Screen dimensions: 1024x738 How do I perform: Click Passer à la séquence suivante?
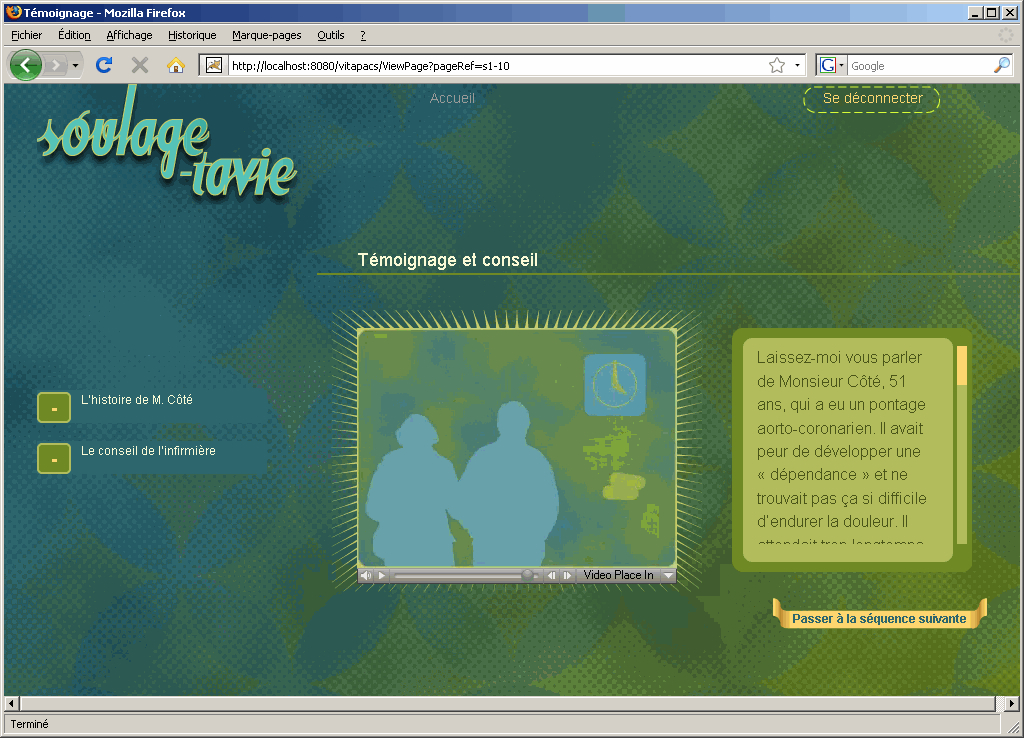(879, 619)
